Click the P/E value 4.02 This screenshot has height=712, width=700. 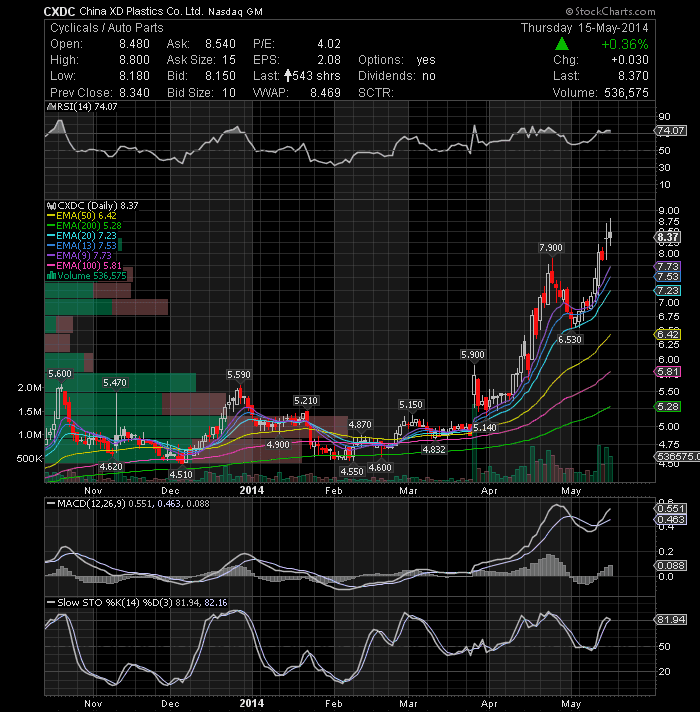pyautogui.click(x=329, y=44)
